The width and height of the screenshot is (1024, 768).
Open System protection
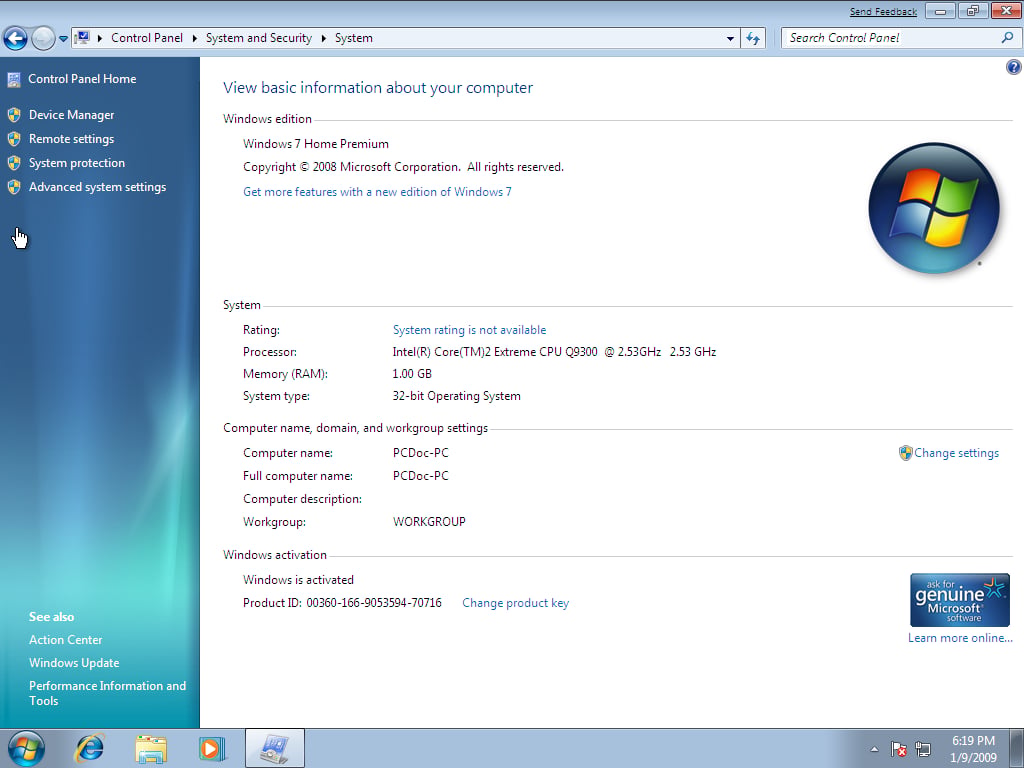pos(76,163)
